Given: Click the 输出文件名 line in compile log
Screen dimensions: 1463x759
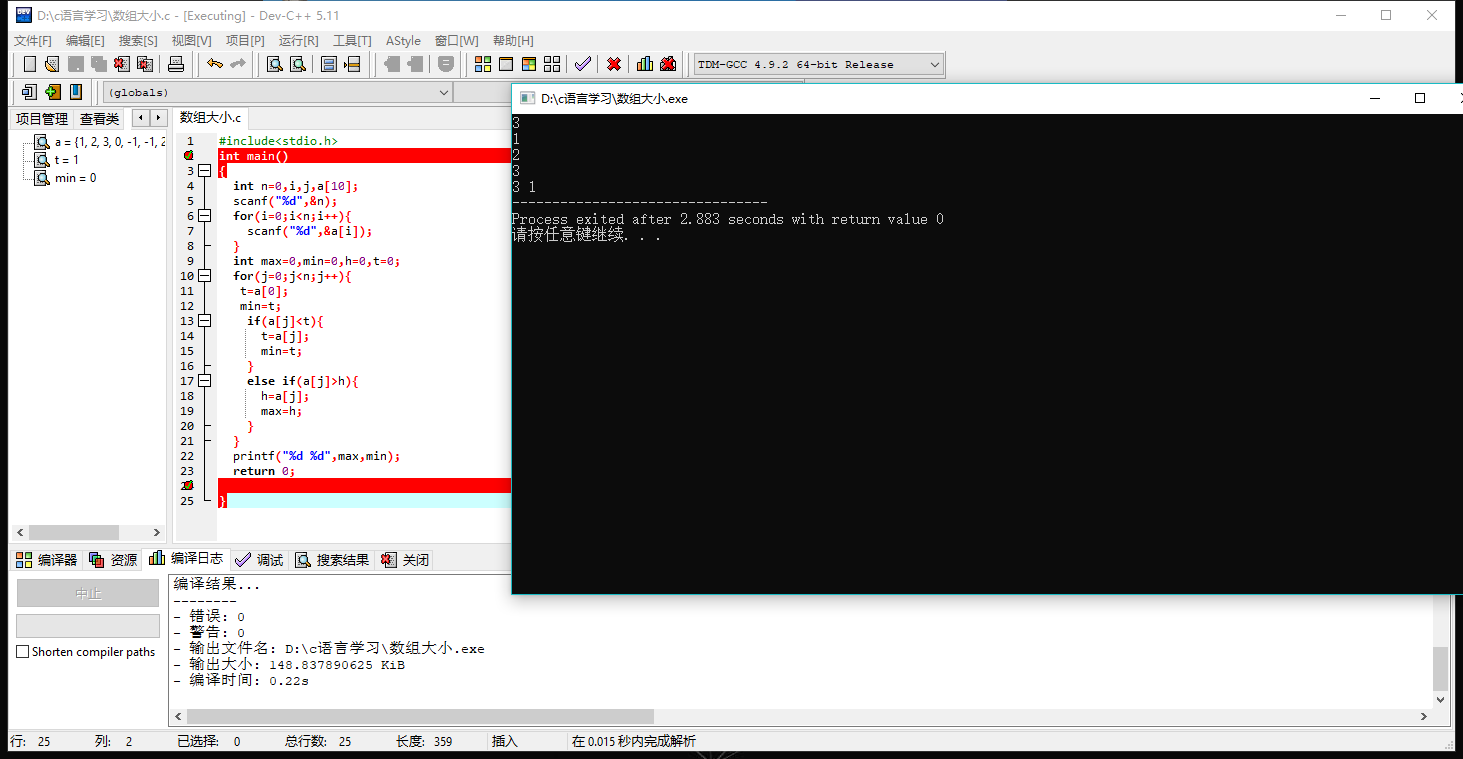Looking at the screenshot, I should click(x=329, y=648).
